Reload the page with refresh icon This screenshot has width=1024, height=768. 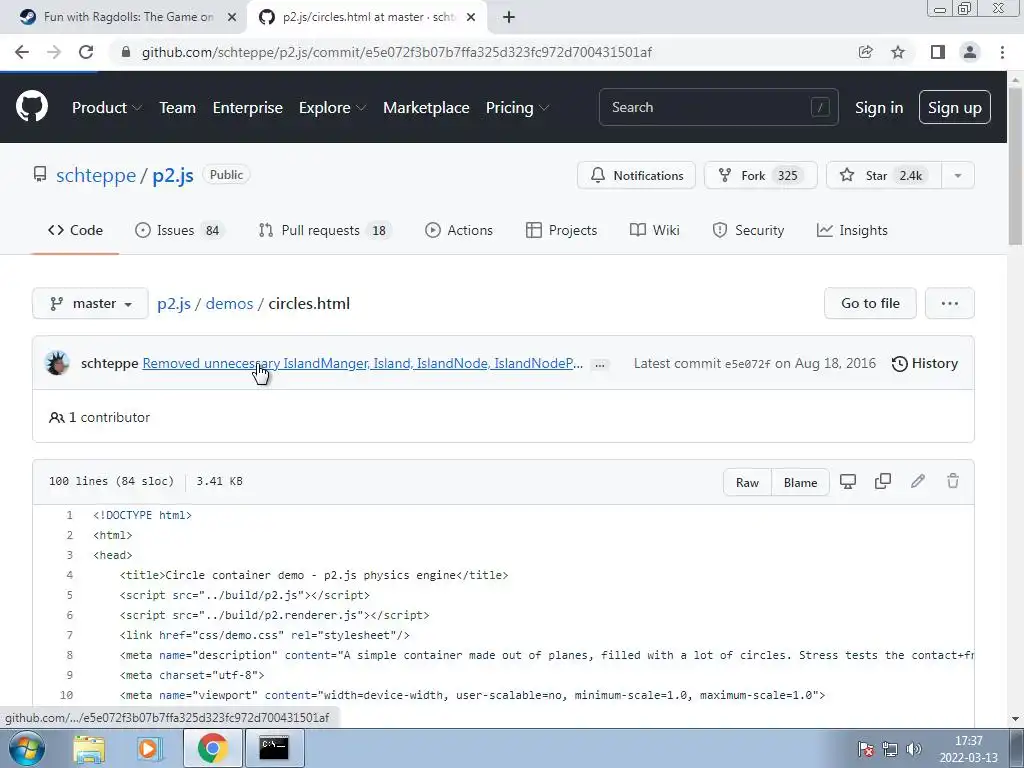86,52
